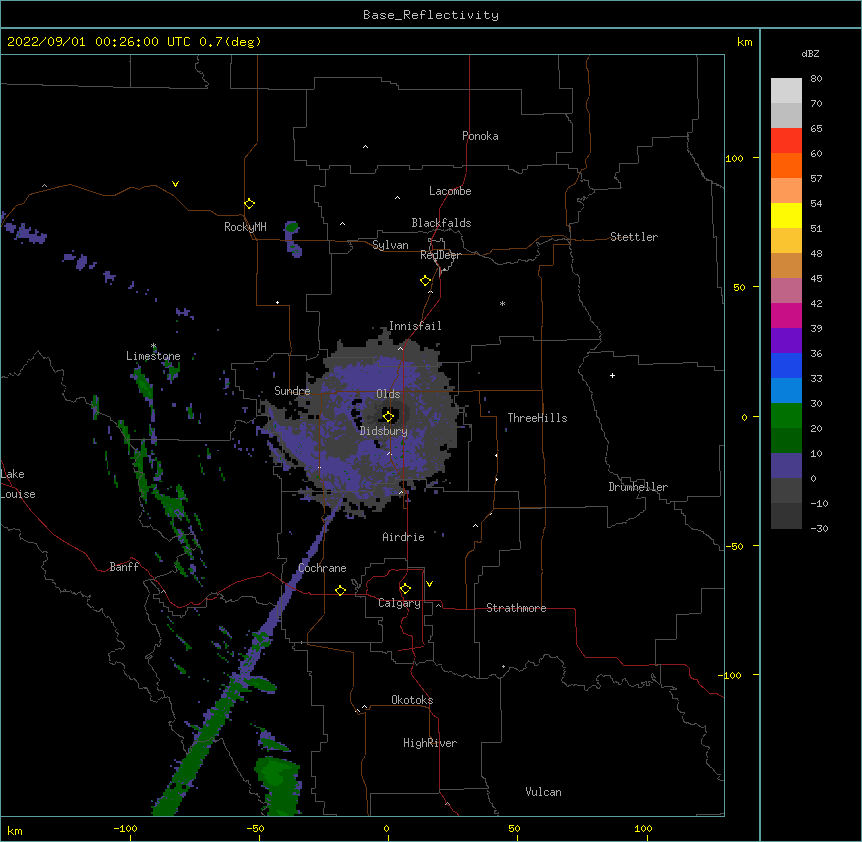
Task: Click the Ponoka city label
Action: [480, 136]
